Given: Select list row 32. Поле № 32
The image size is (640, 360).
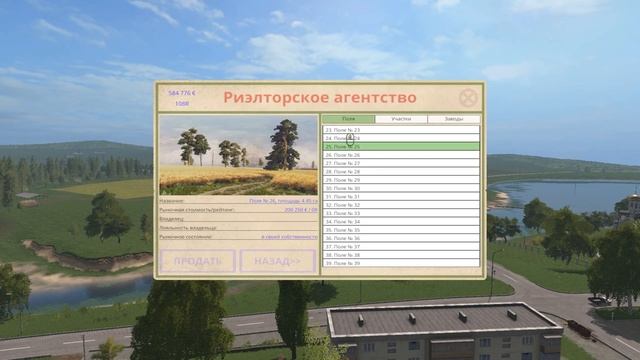Looking at the screenshot, I should 401,205.
